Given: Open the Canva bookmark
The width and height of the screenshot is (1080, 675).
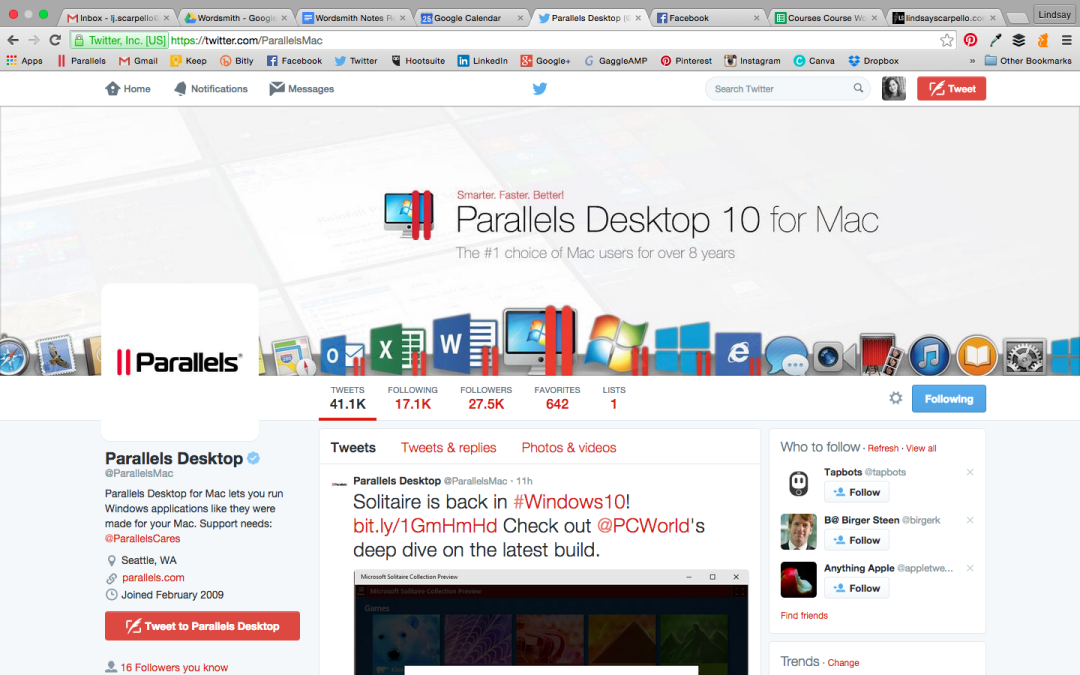Looking at the screenshot, I should click(814, 61).
